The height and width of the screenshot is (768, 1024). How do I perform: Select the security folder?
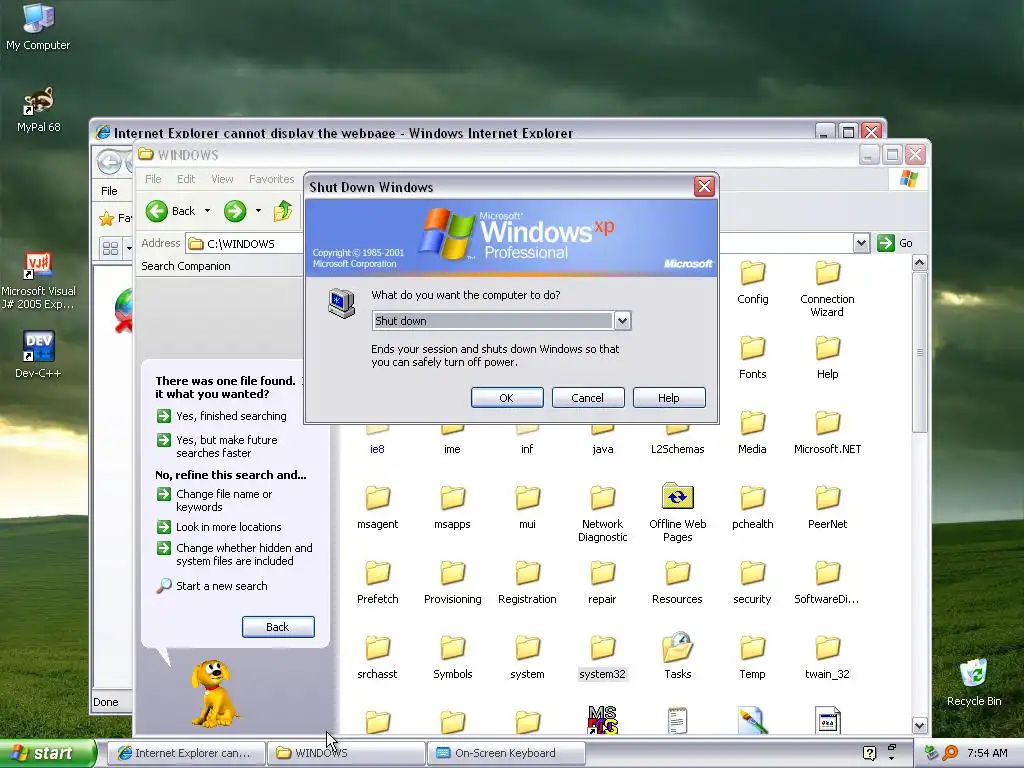pos(752,583)
